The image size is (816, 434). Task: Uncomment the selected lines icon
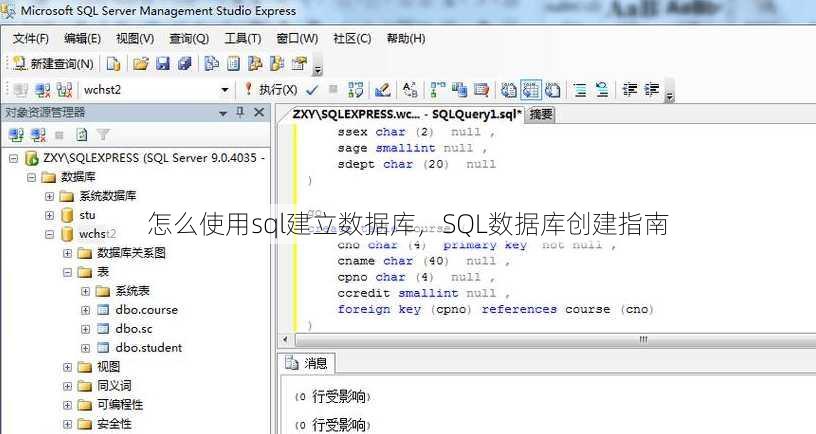pyautogui.click(x=602, y=90)
